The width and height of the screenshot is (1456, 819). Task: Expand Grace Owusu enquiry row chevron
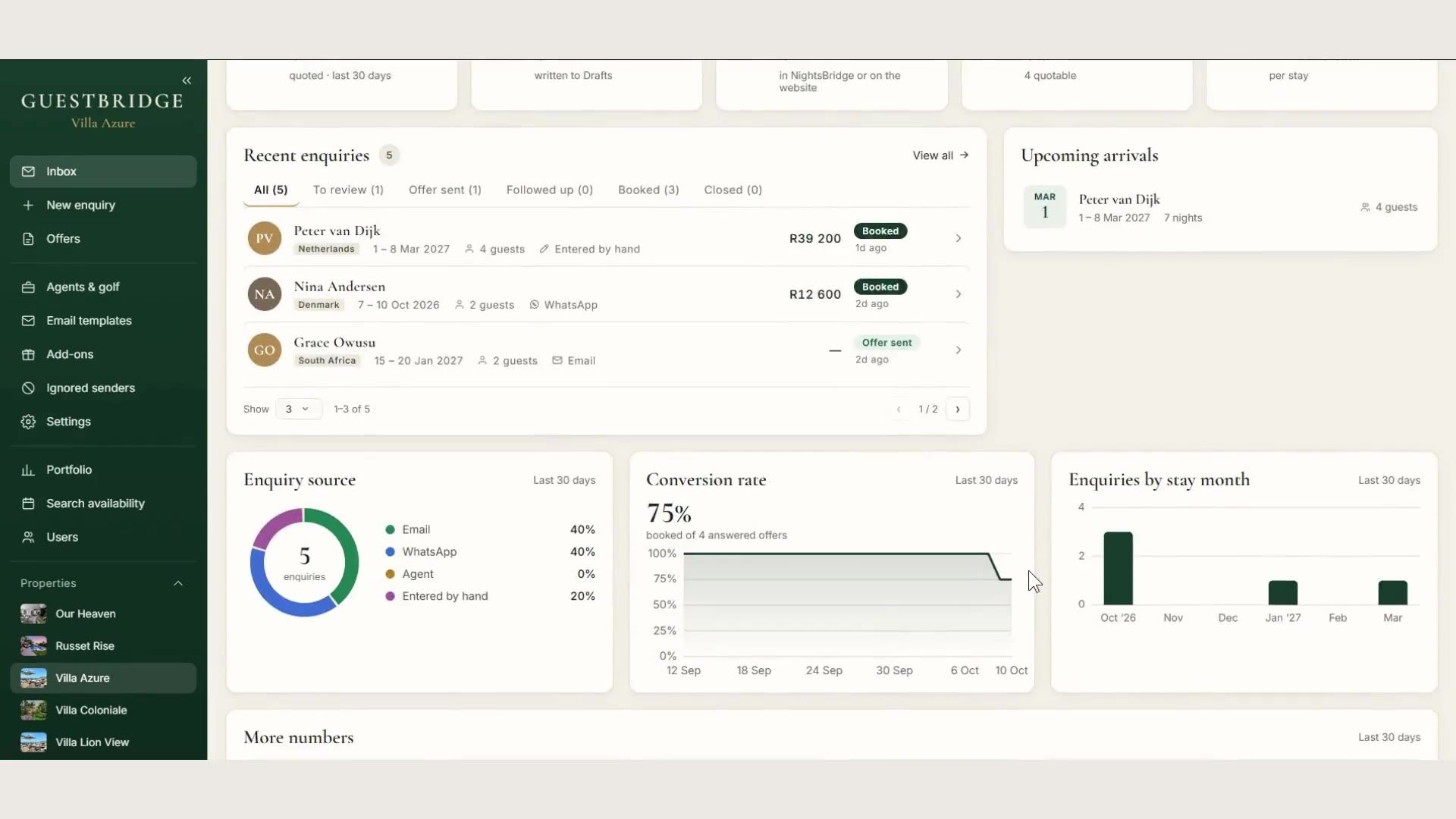pos(959,350)
